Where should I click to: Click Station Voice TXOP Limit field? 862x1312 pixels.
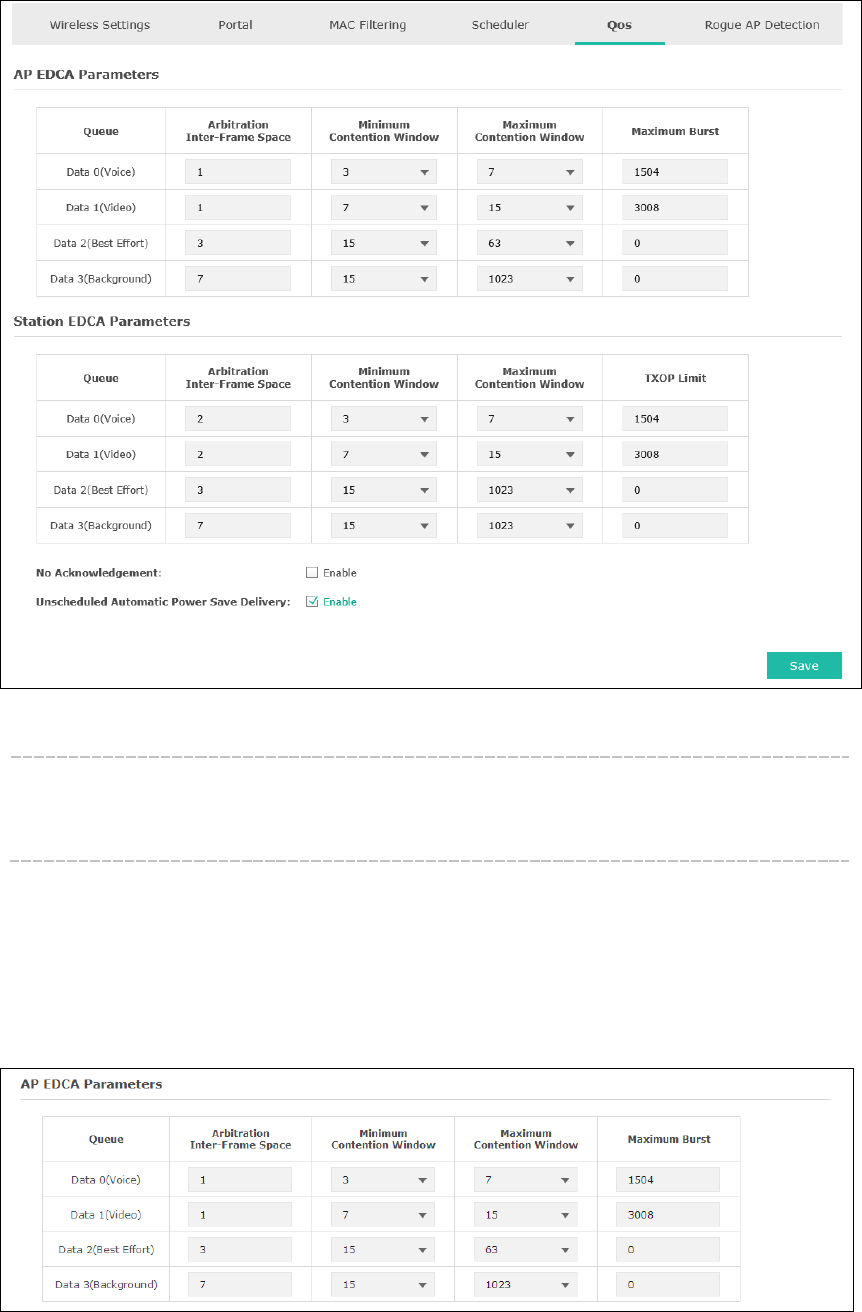click(x=675, y=419)
